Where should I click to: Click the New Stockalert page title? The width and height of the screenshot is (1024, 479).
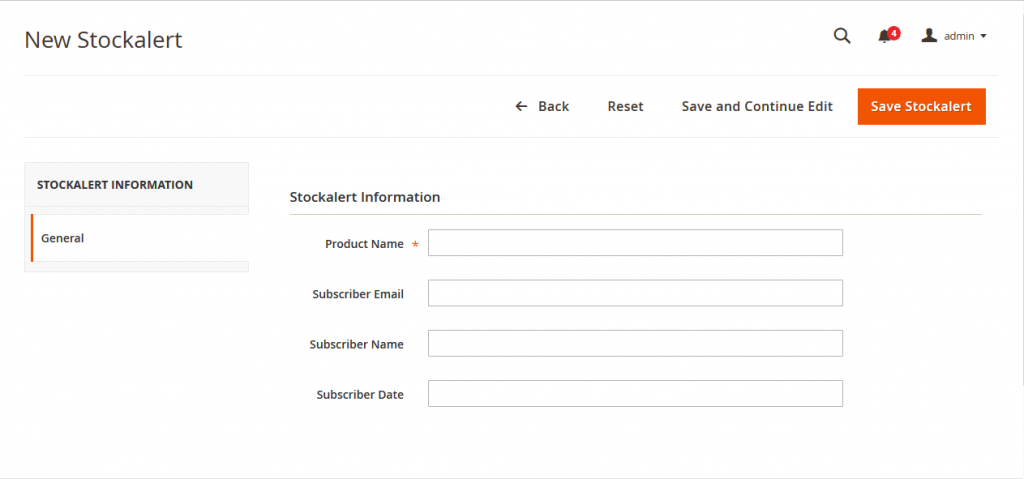pos(103,40)
